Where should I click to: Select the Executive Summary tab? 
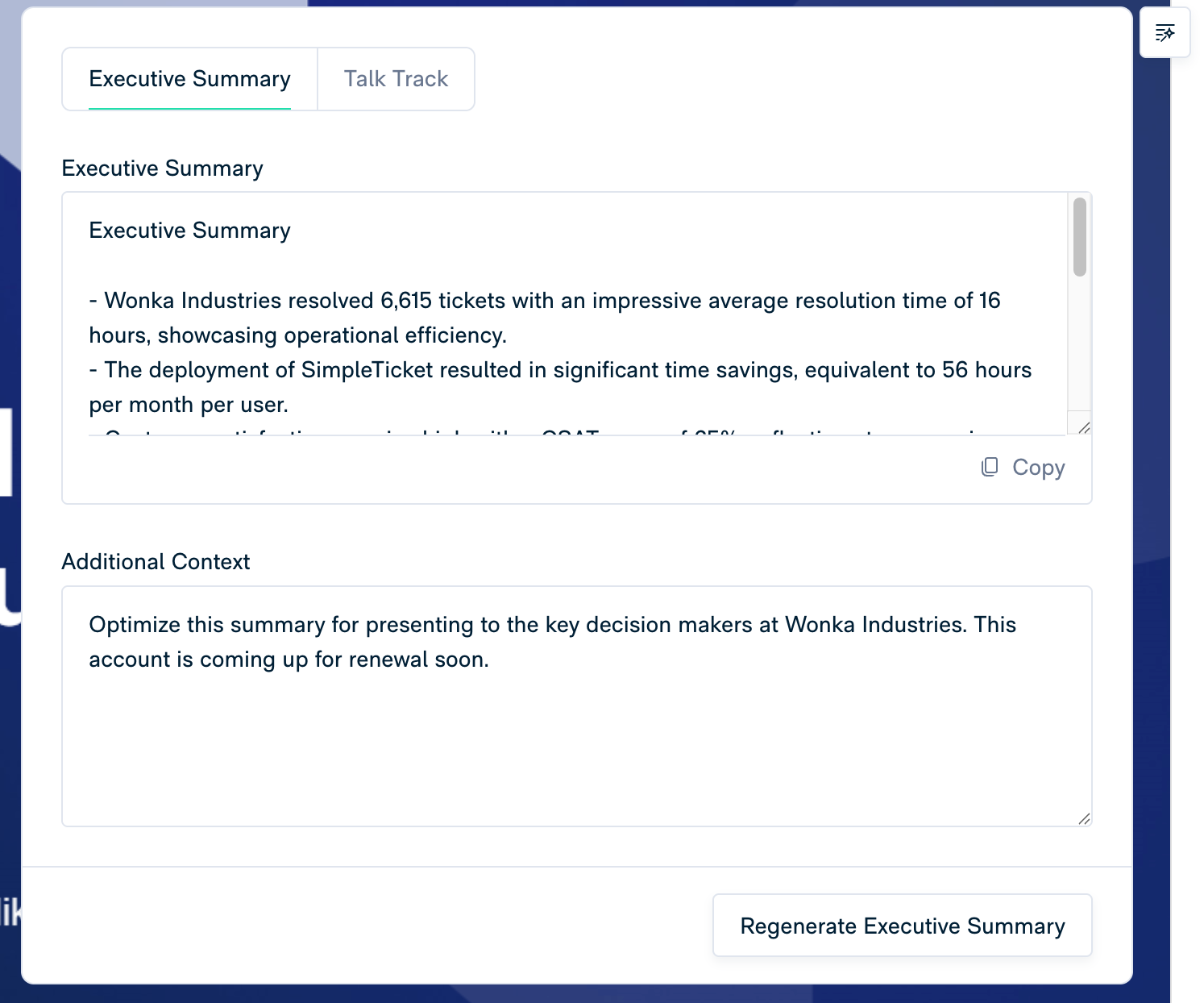(x=189, y=79)
